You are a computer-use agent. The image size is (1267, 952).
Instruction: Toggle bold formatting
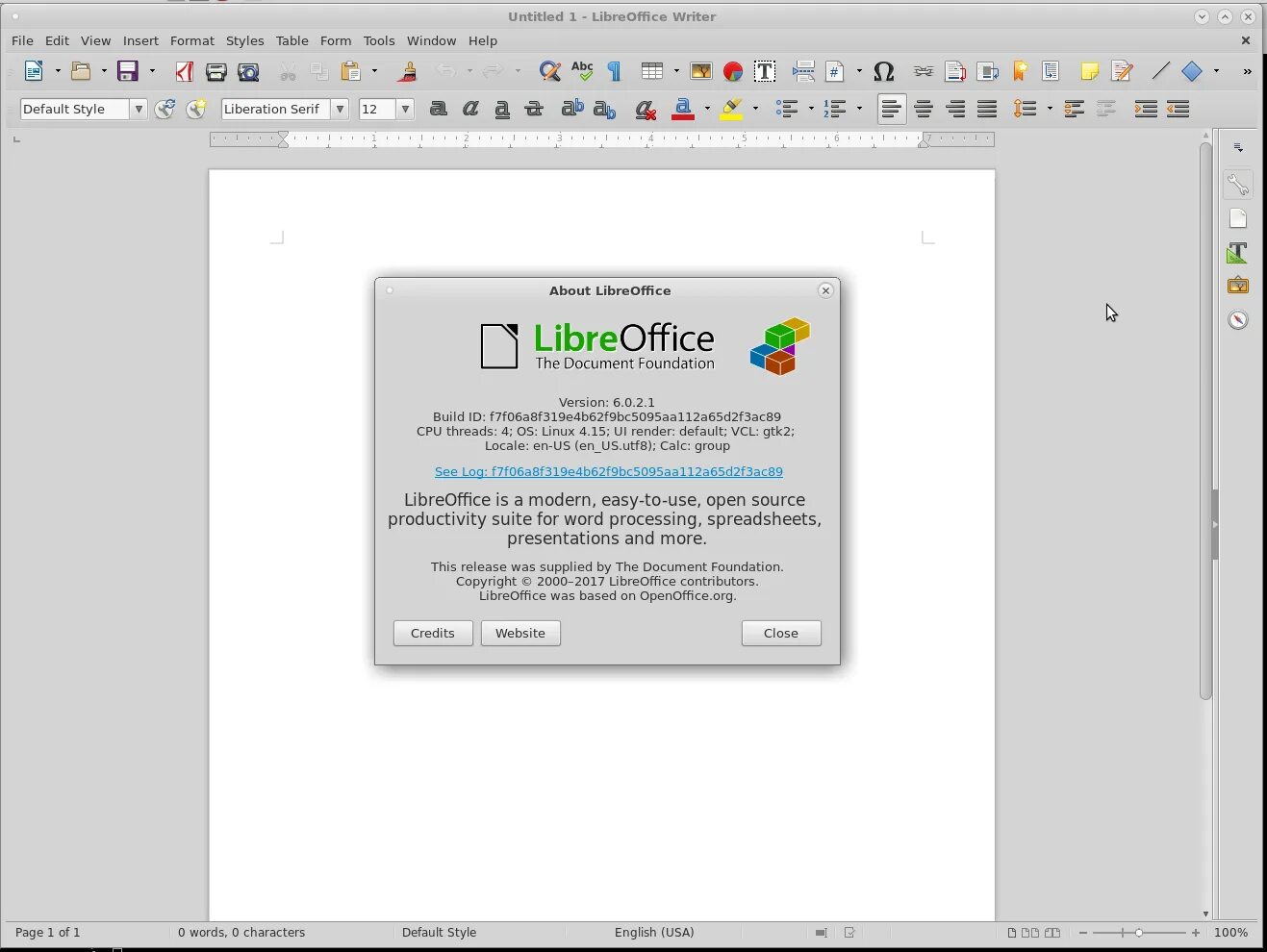438,110
